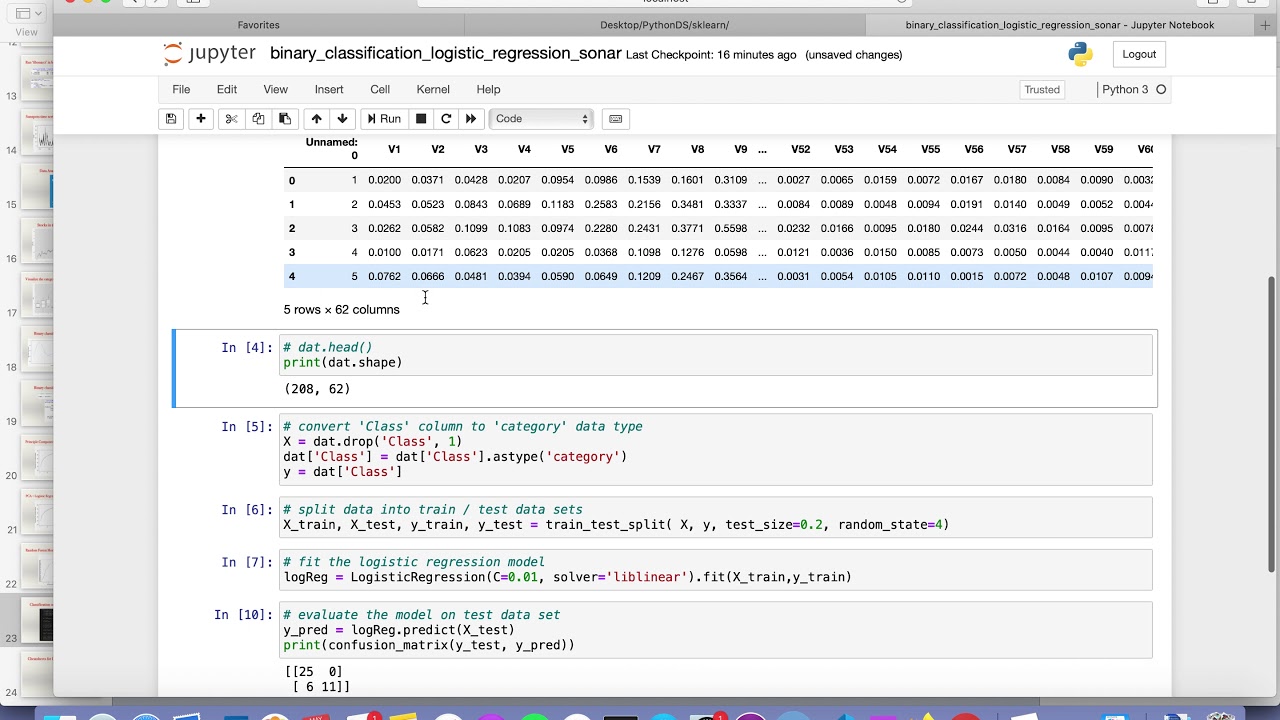Open the View menu
The image size is (1280, 720).
click(275, 89)
